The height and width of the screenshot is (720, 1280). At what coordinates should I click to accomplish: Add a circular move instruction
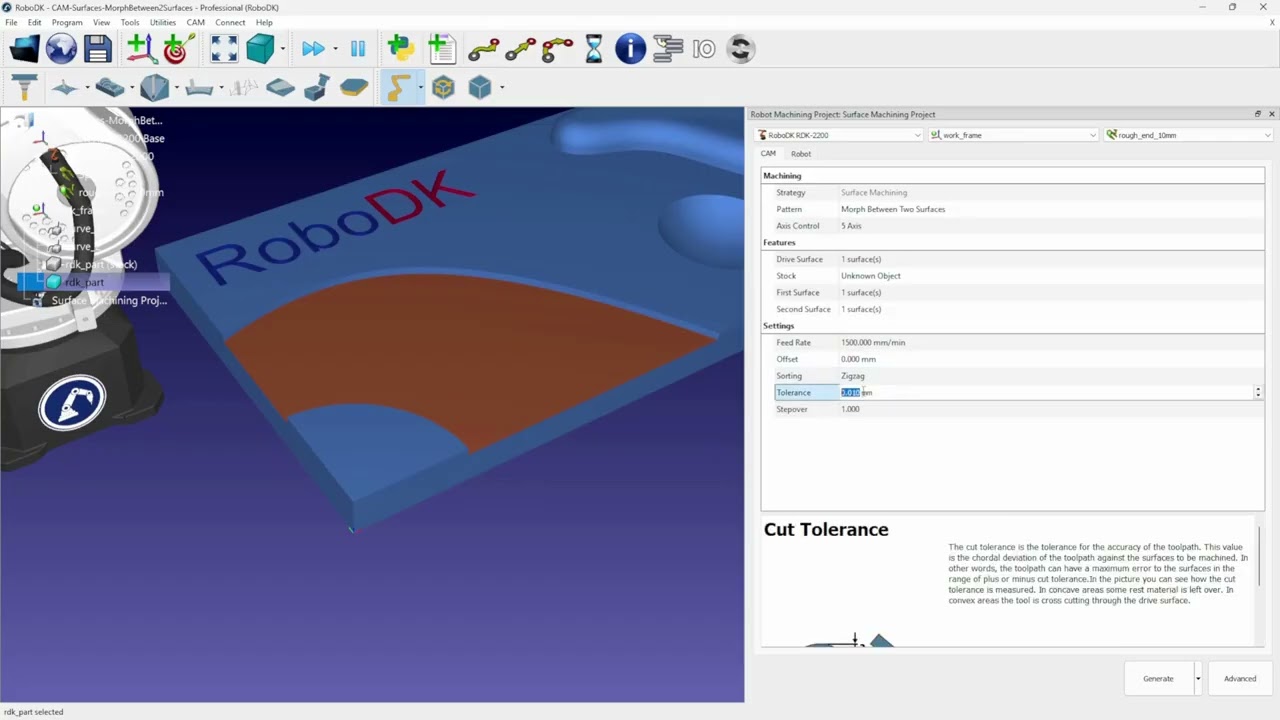[557, 48]
